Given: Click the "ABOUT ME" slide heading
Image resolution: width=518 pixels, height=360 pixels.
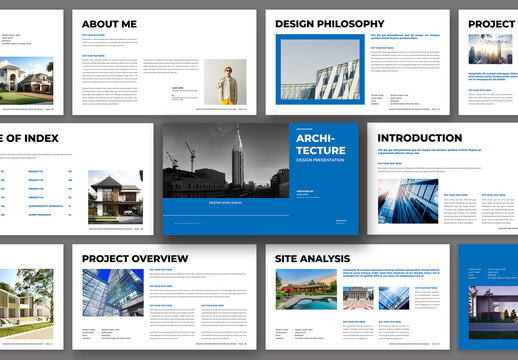Looking at the screenshot, I should point(109,24).
